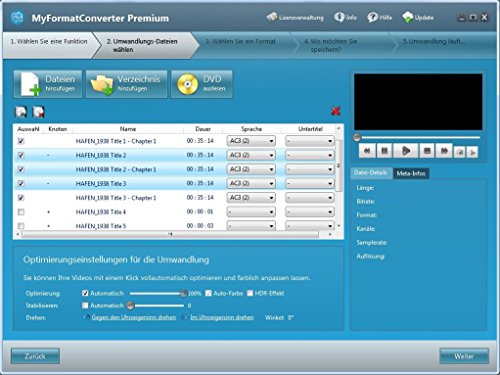Open Untertitel dropdown for HAFEN_1938 Title 4
The width and height of the screenshot is (500, 375).
coord(310,212)
